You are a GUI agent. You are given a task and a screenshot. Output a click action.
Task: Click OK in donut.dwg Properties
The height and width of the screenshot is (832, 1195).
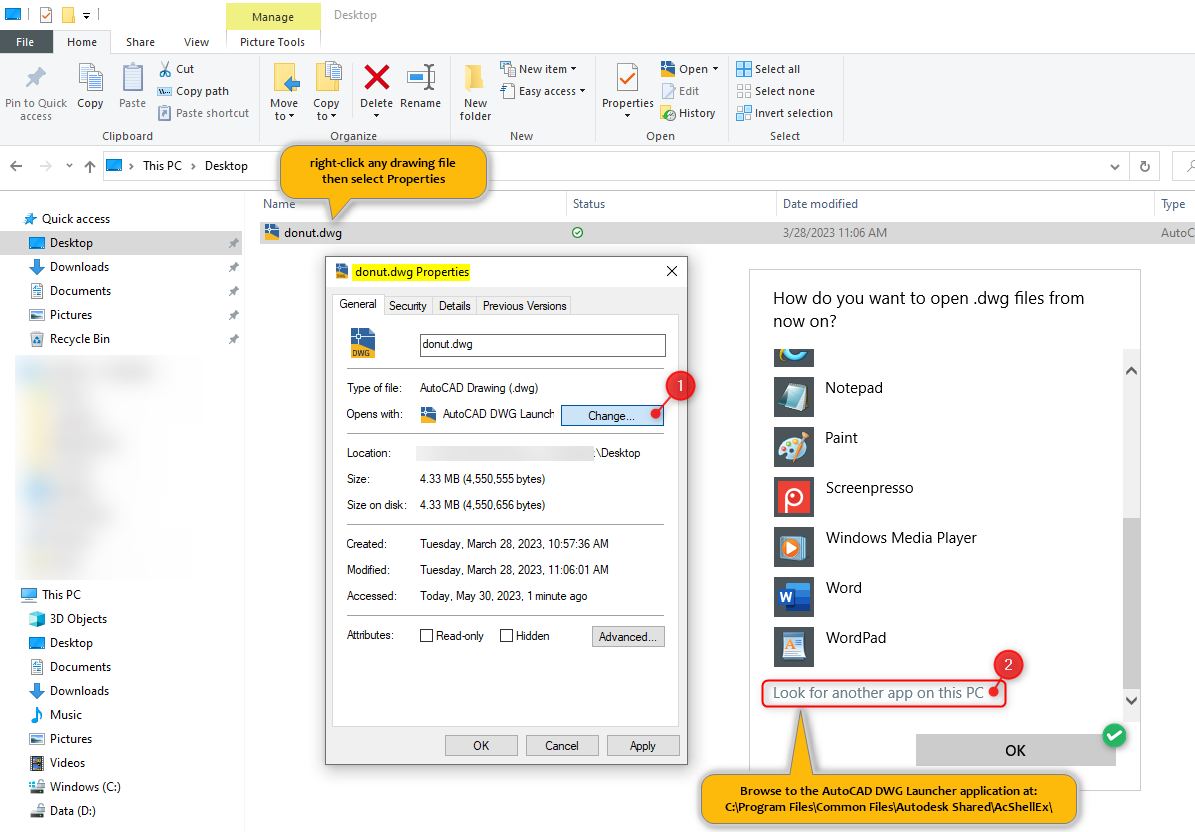point(481,745)
